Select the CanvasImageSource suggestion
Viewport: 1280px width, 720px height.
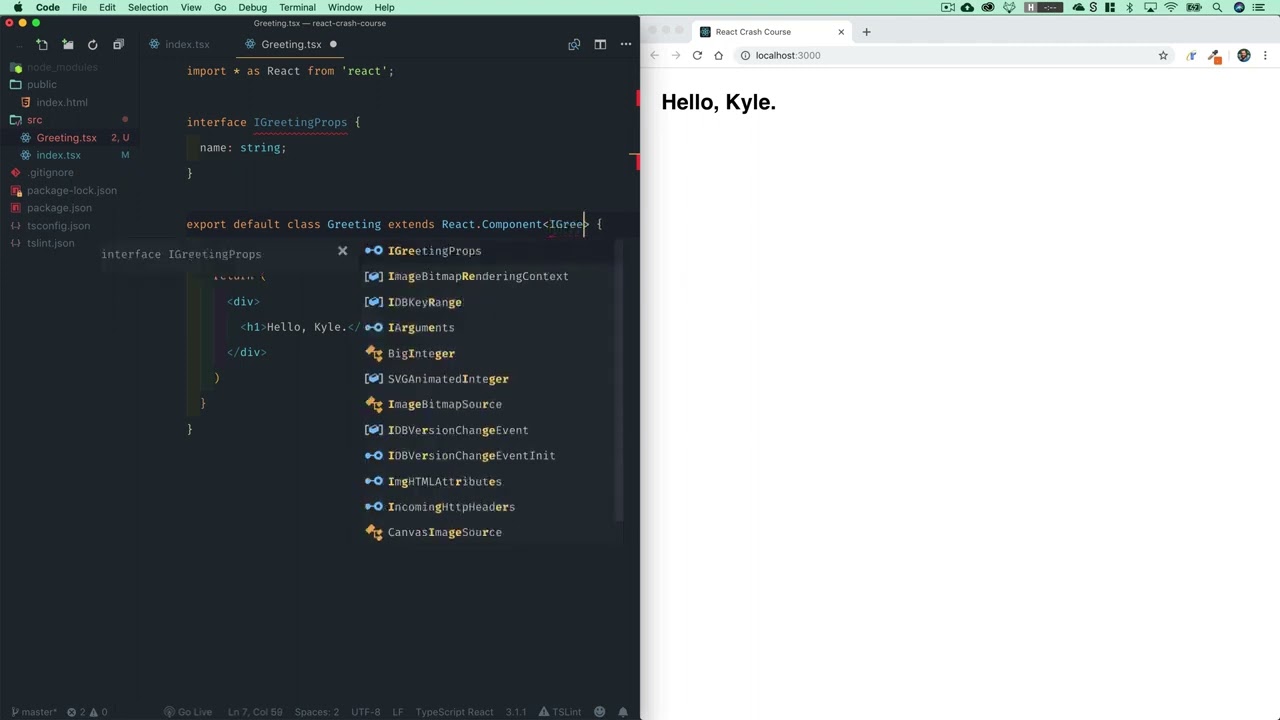pos(492,532)
